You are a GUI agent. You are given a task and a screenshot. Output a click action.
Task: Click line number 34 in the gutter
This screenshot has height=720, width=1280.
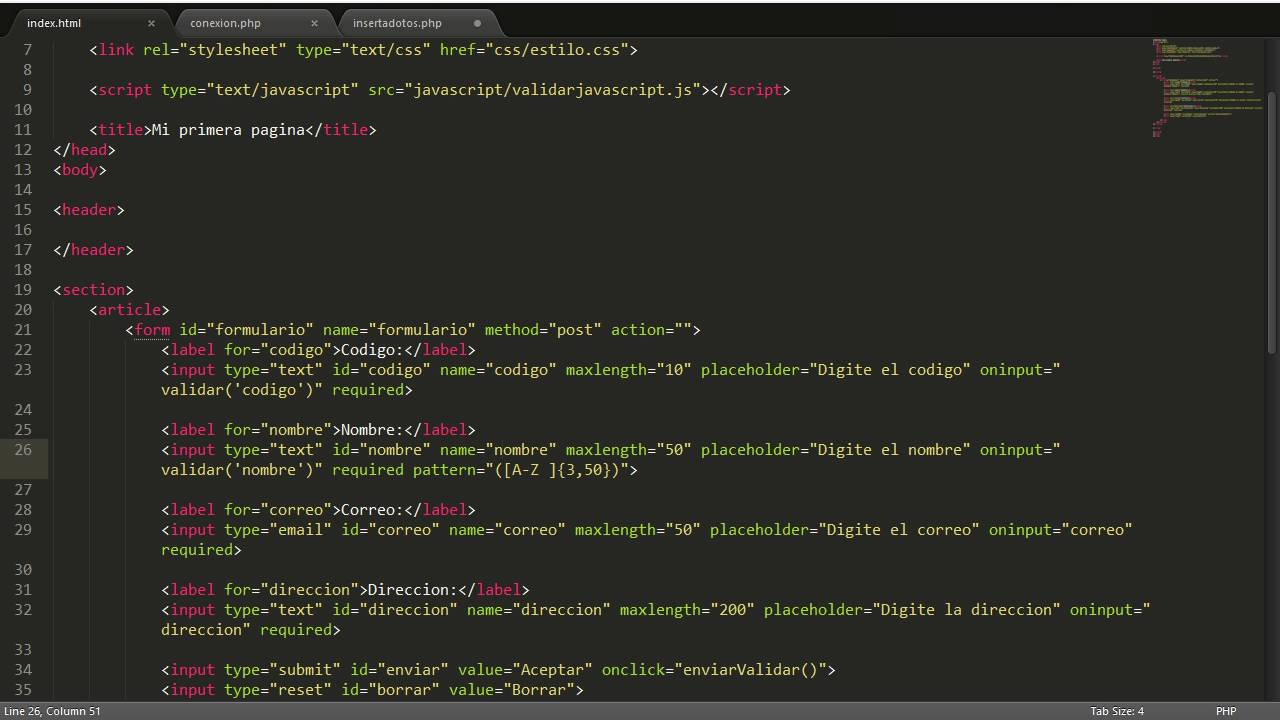point(23,669)
